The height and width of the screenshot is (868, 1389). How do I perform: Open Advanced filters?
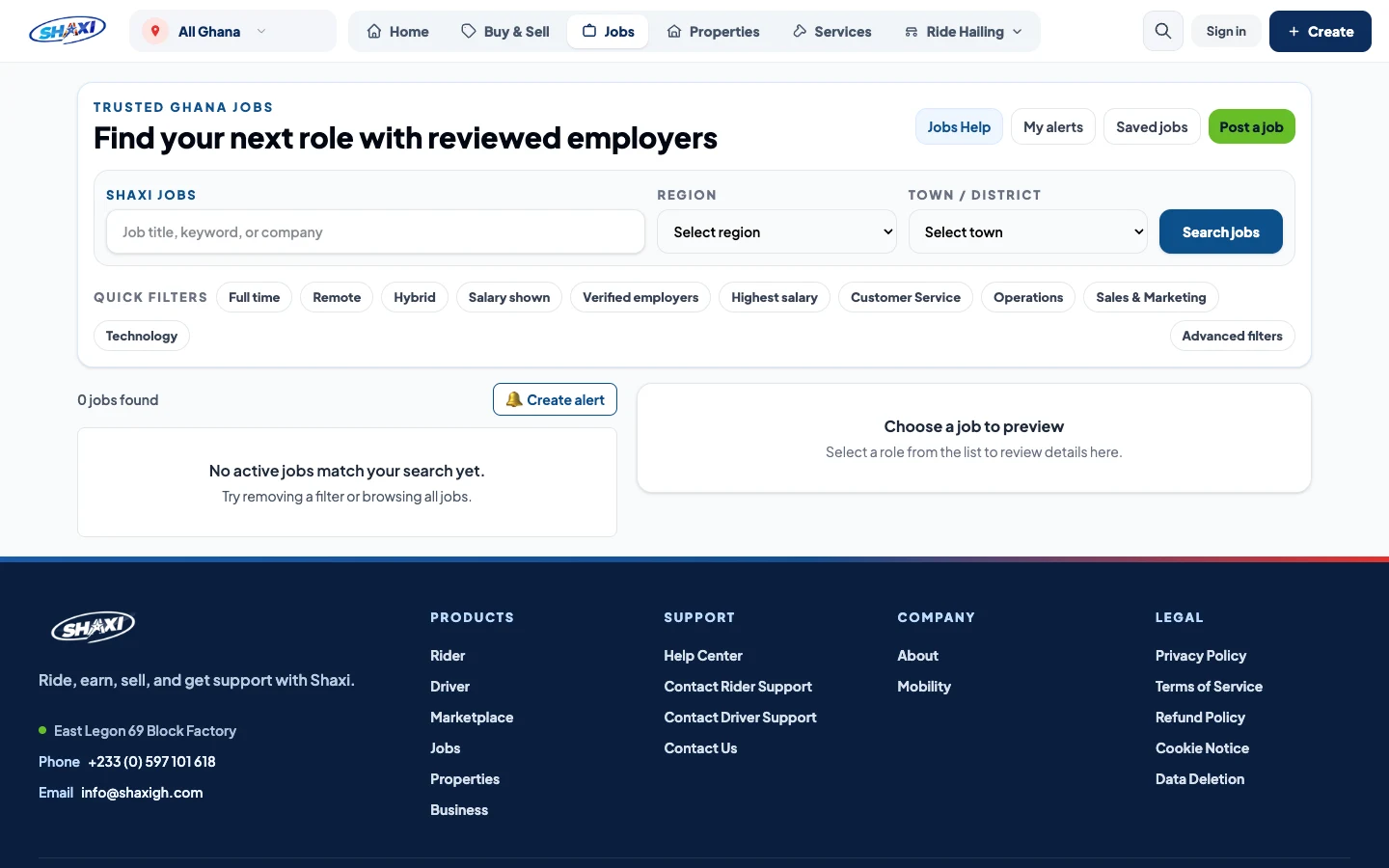(1232, 336)
